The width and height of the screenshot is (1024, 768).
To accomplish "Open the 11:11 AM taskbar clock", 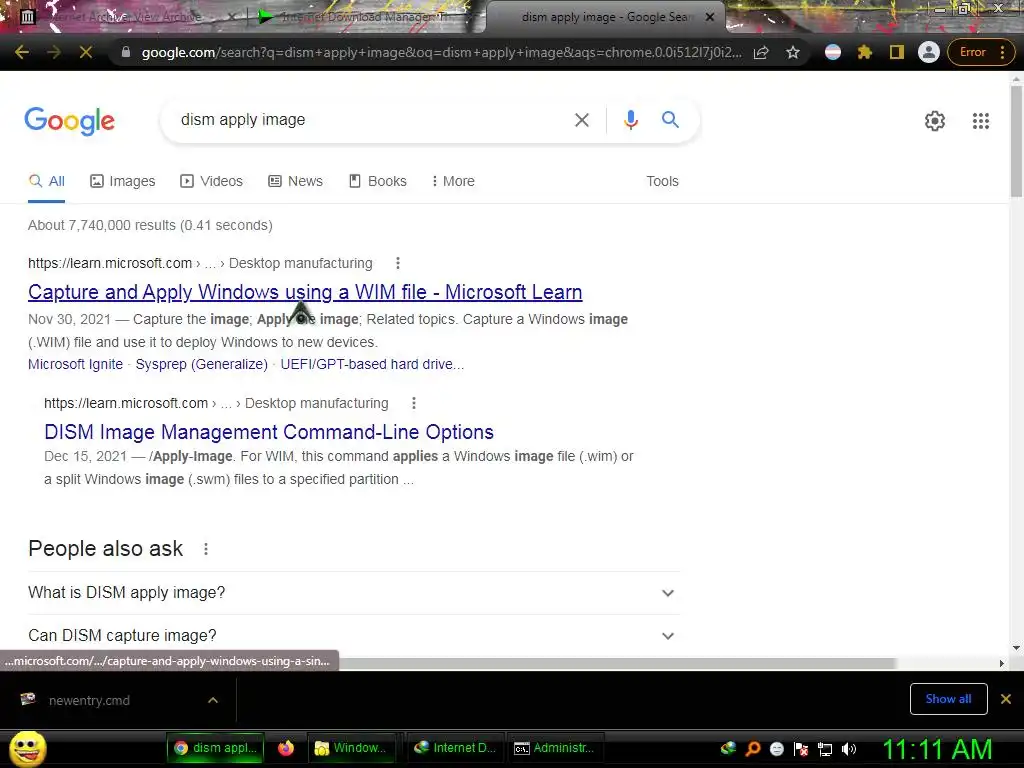I will [937, 749].
